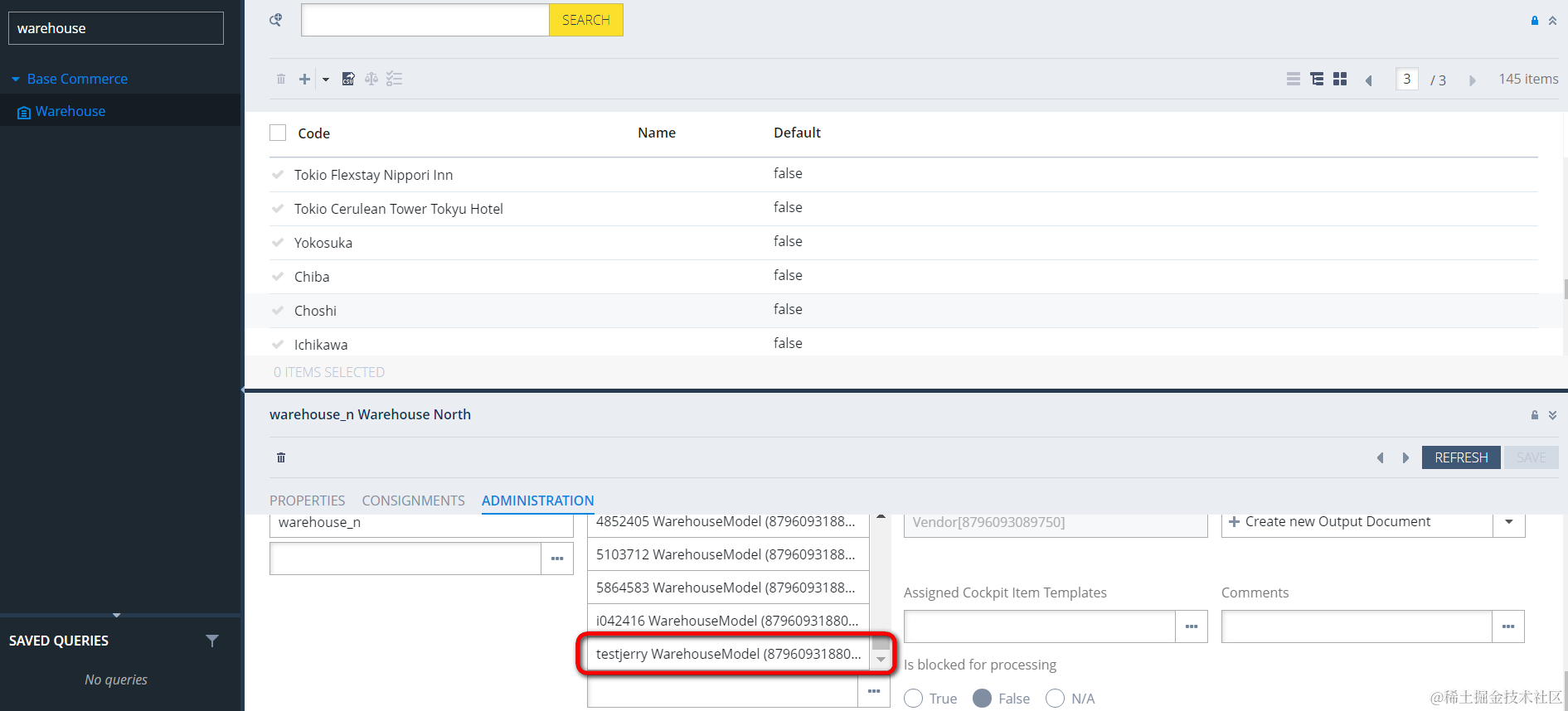Click Create new Output Document field
The width and height of the screenshot is (1568, 711).
coord(1357,522)
